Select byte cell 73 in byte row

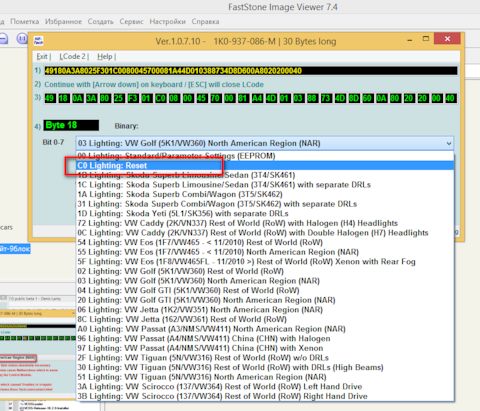(326, 98)
